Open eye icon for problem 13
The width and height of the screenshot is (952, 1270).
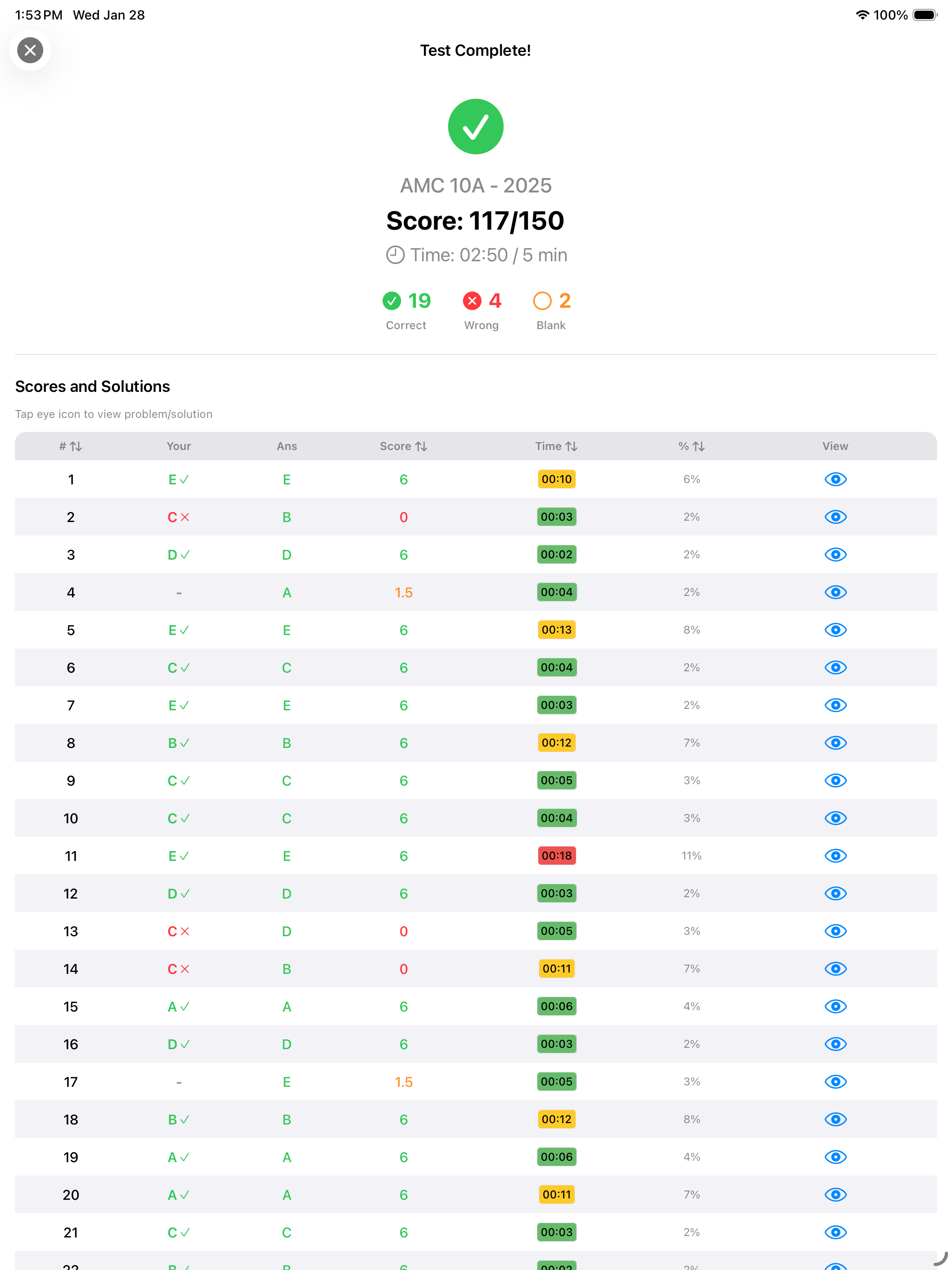point(835,931)
